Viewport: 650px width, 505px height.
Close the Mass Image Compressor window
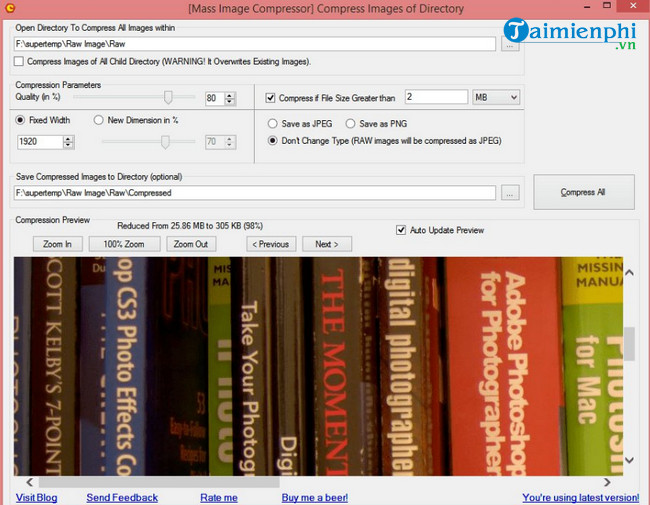[633, 6]
